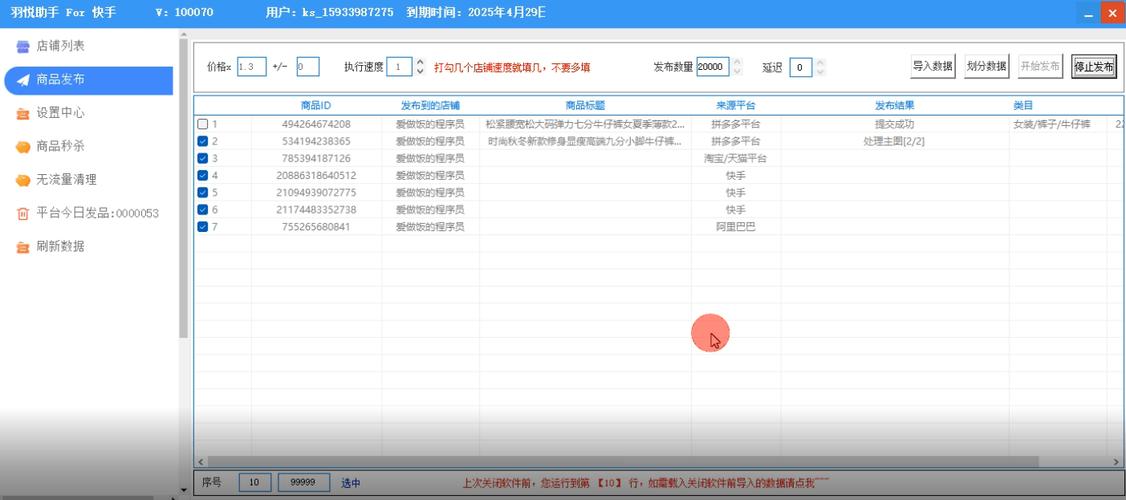Click the 价格x input field

[x=251, y=67]
